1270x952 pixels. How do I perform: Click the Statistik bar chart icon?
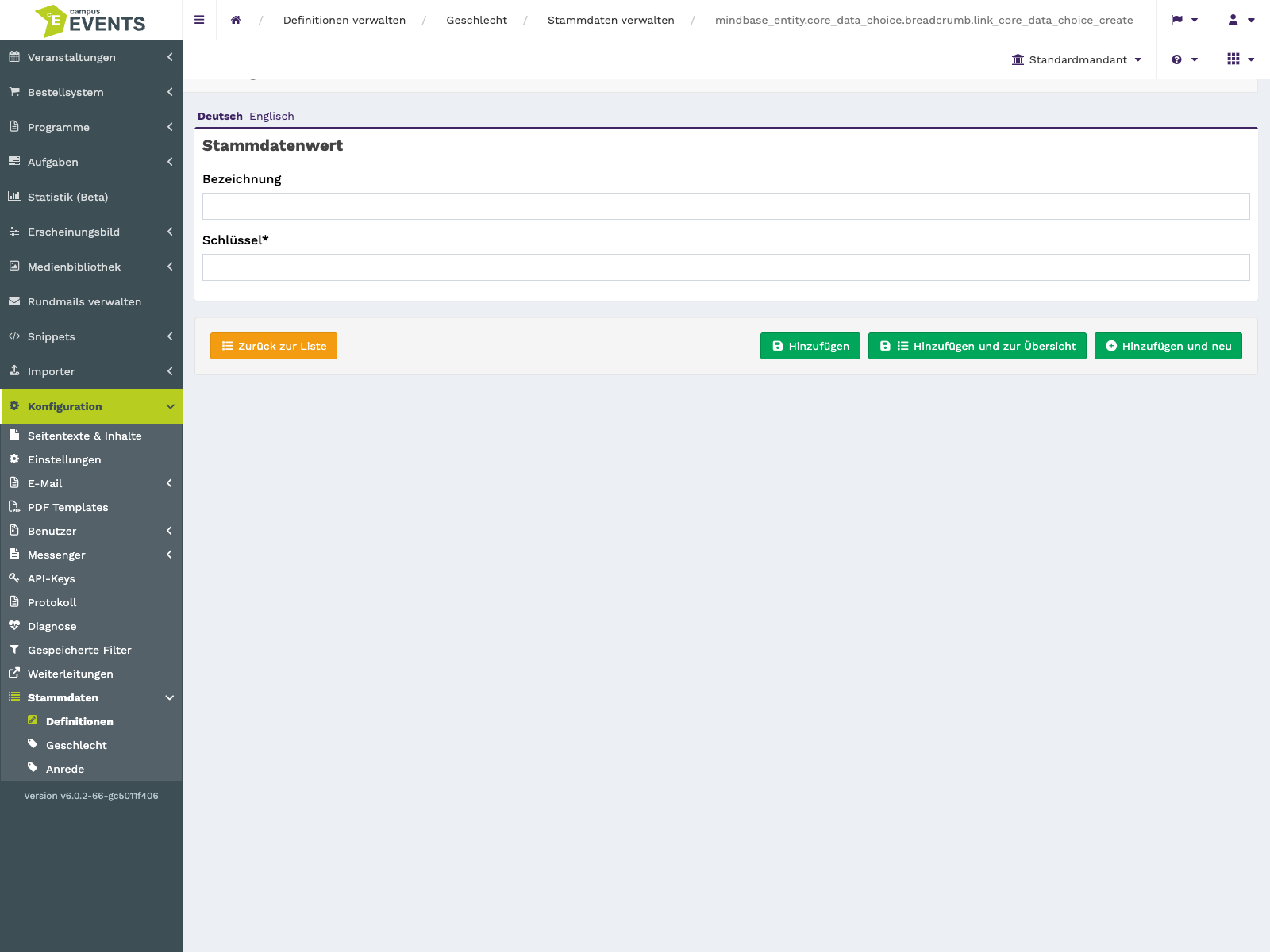[14, 197]
